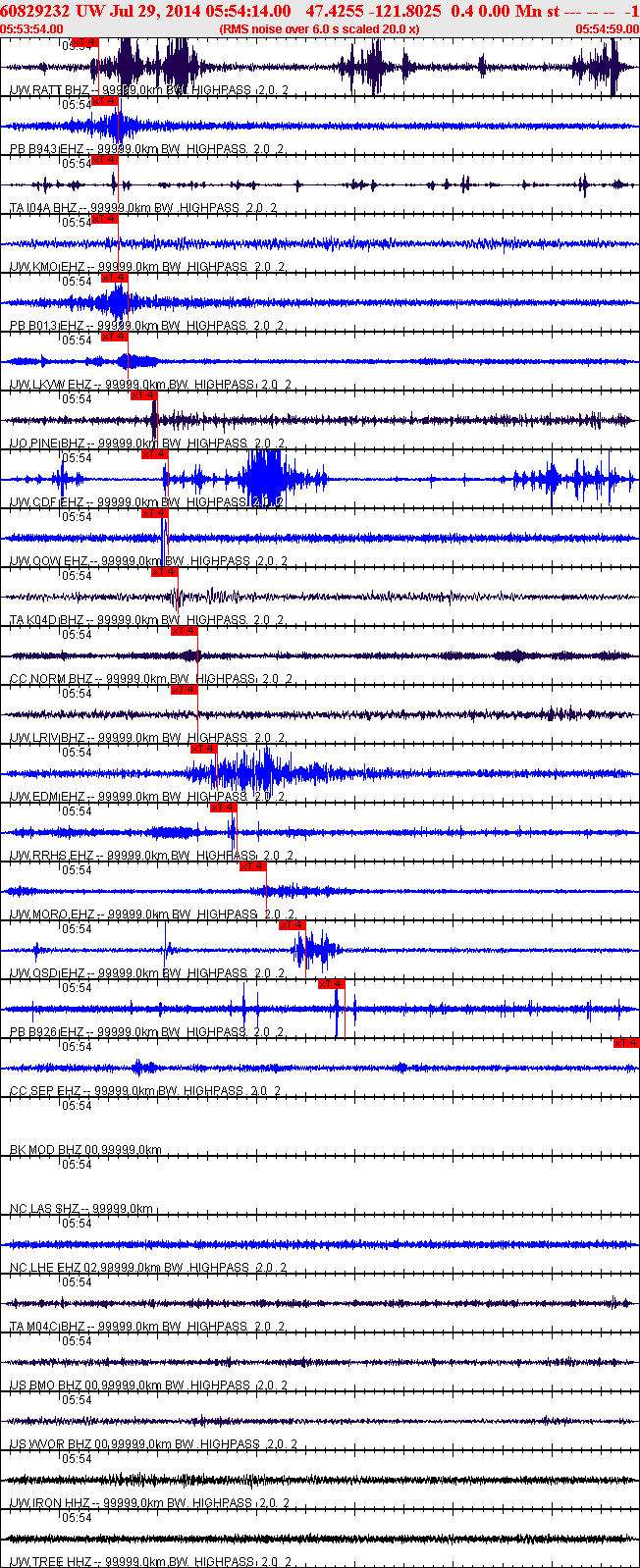This screenshot has width=640, height=1568.
Task: Select the US.BMO BHZ station label
Action: tap(149, 1385)
